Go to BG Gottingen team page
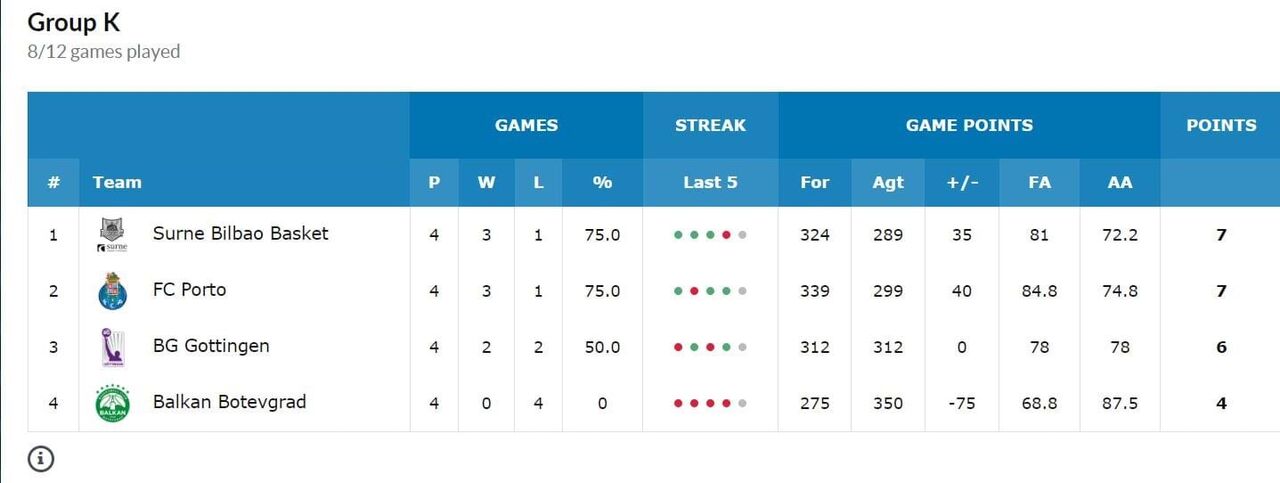 [x=211, y=346]
